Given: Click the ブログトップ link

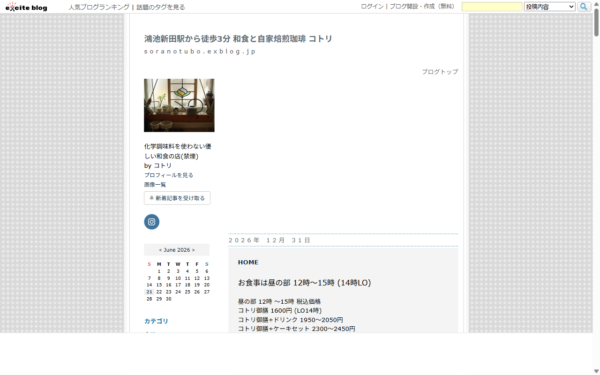Looking at the screenshot, I should [440, 72].
